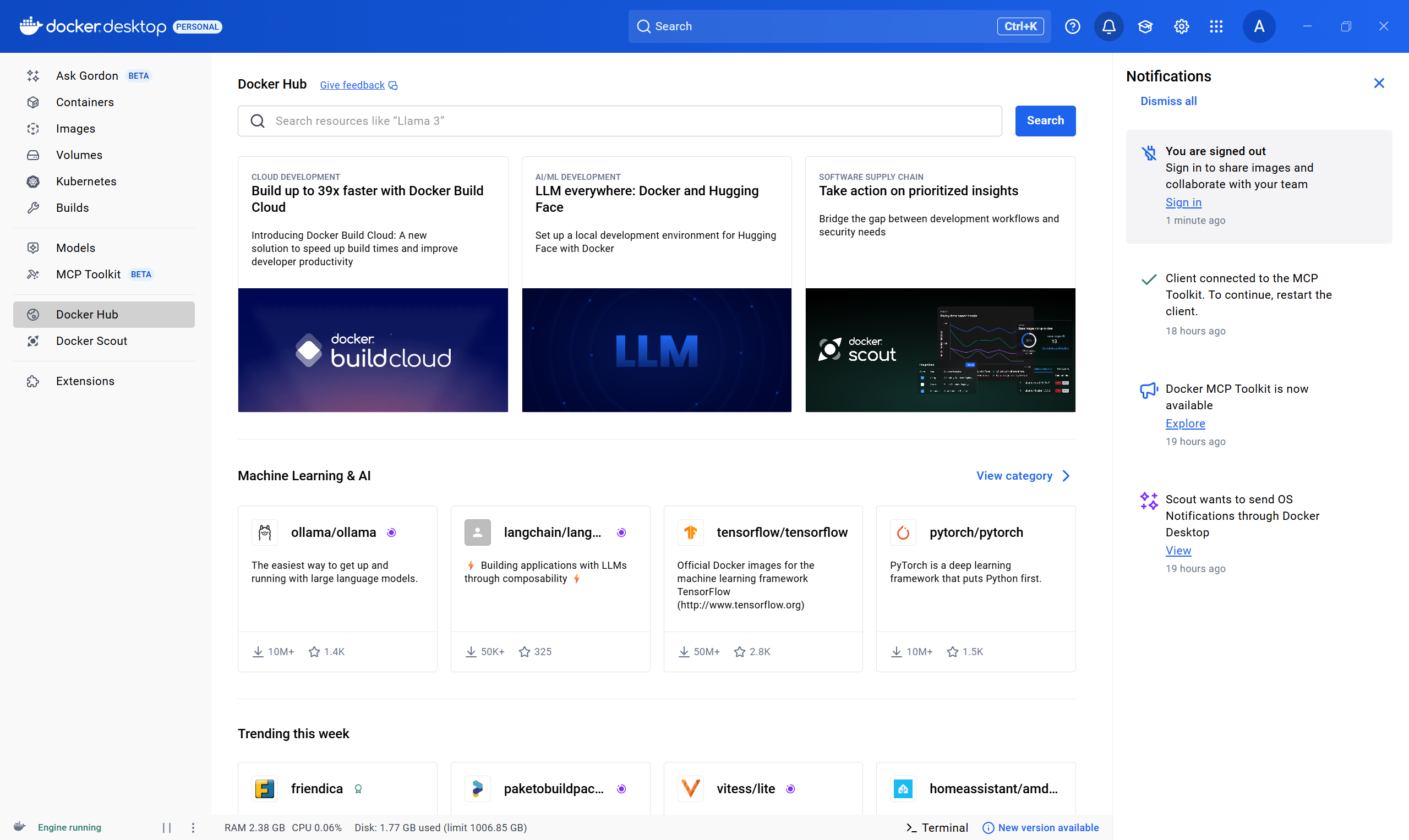Open the Settings gear icon
The height and width of the screenshot is (840, 1409).
click(1181, 26)
